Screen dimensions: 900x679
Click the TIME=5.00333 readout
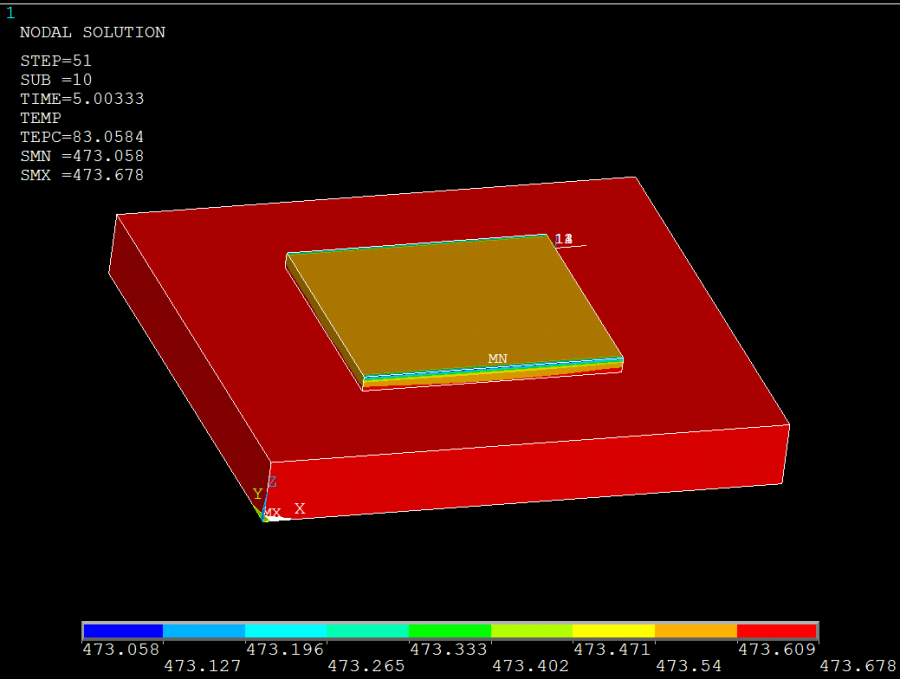[81, 99]
